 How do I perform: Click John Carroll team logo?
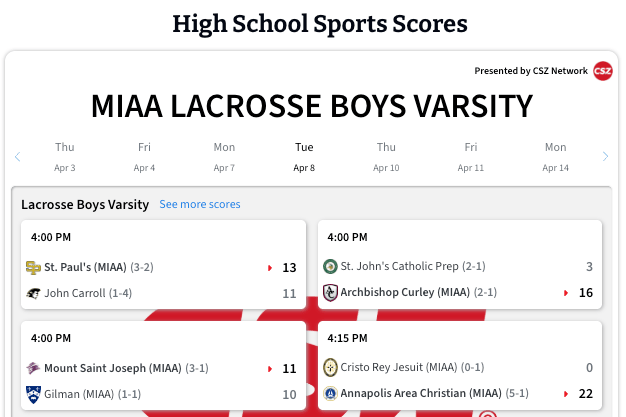pyautogui.click(x=33, y=294)
